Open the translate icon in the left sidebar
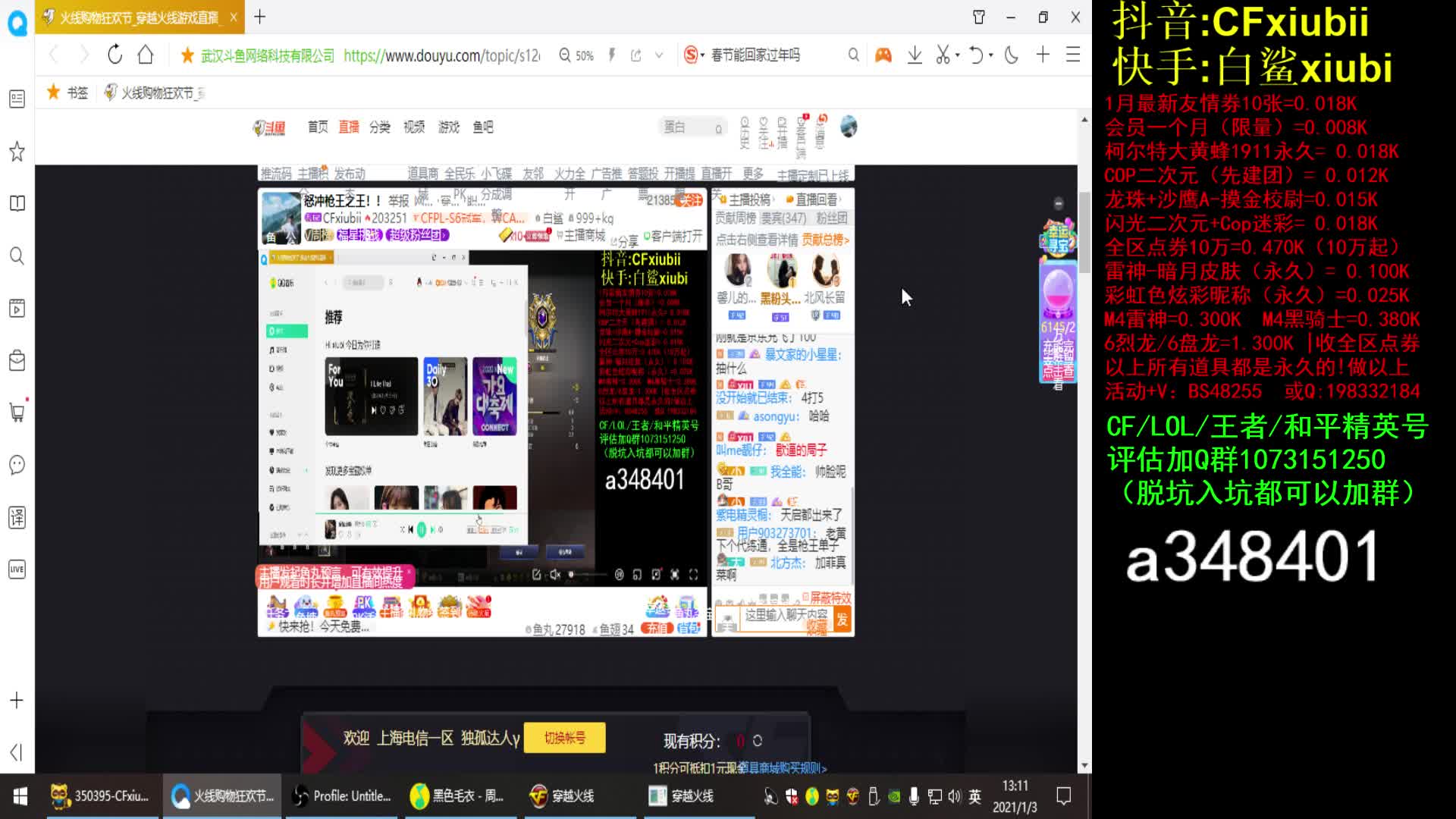This screenshot has height=819, width=1456. click(17, 519)
